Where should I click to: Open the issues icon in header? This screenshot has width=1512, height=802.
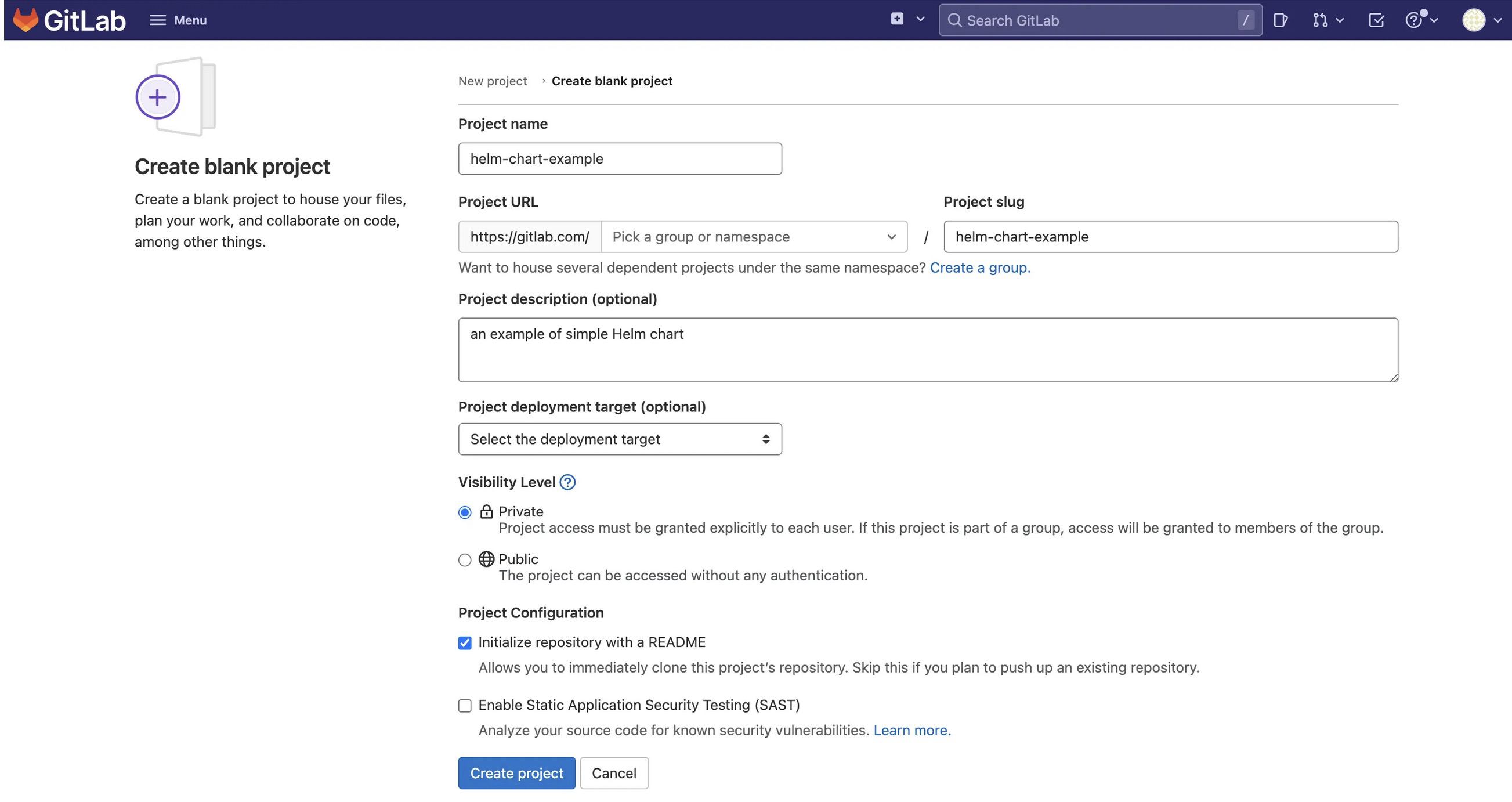[x=1281, y=20]
